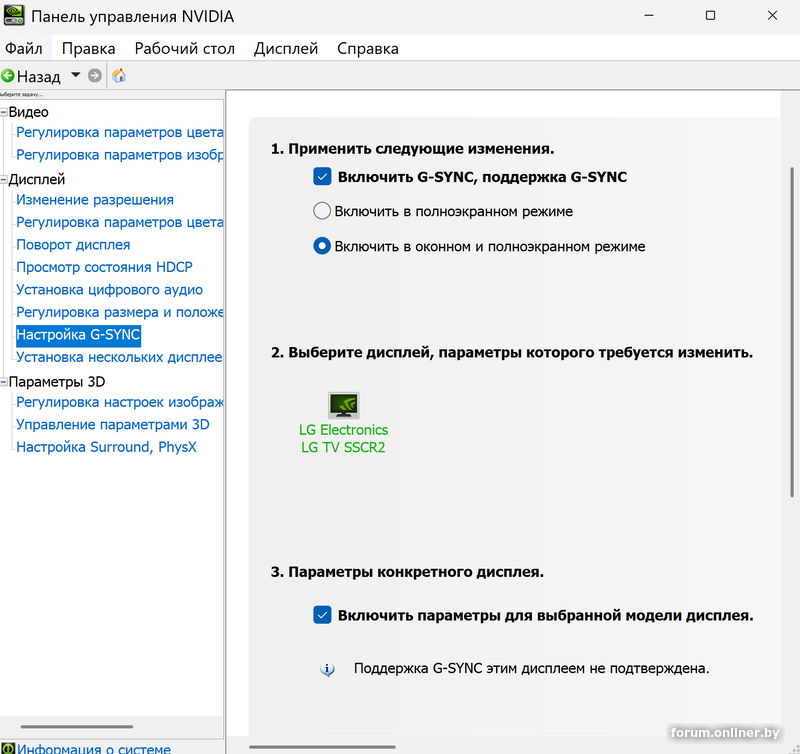Click Поддержка G-SYNC этим дисплеем не подтверждена text
Image resolution: width=800 pixels, height=754 pixels.
click(x=532, y=668)
